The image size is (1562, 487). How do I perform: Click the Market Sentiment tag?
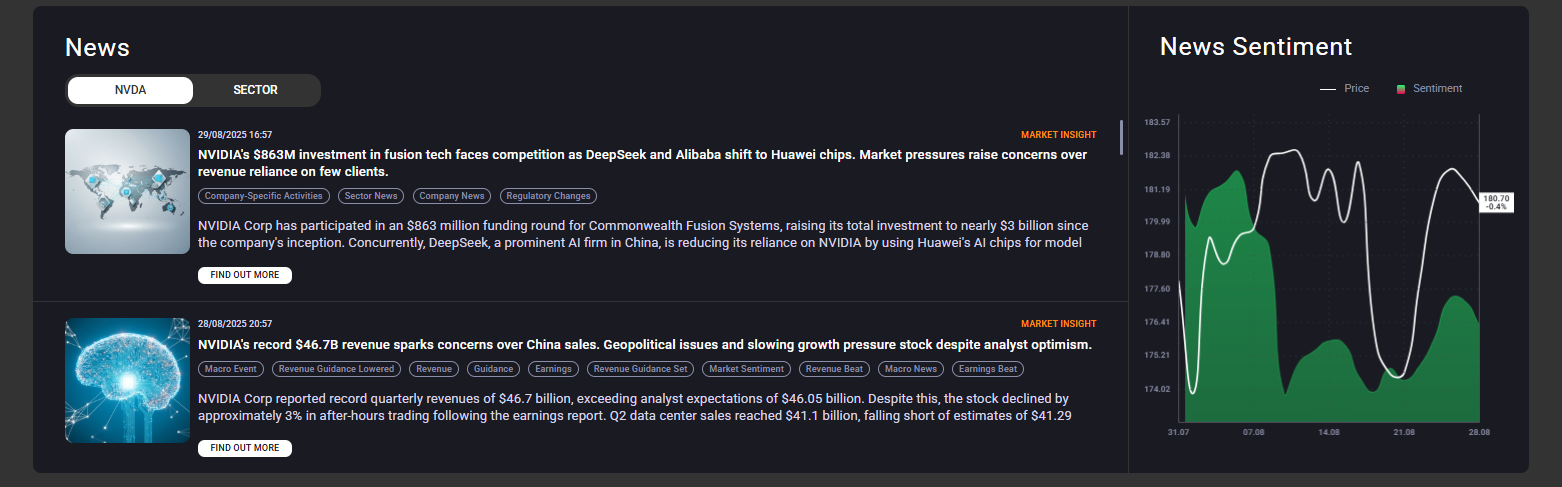747,369
